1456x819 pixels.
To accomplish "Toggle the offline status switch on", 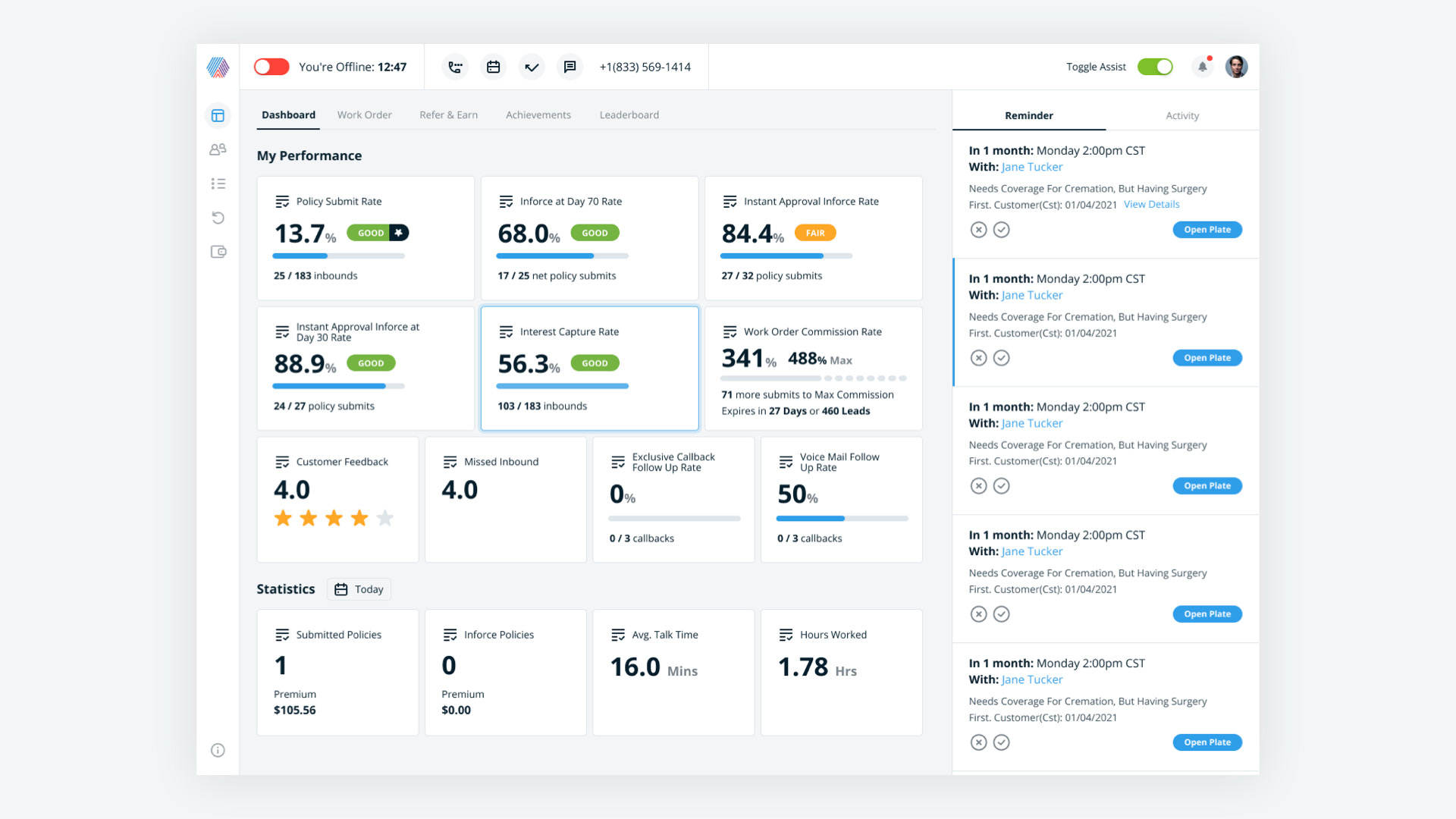I will click(x=271, y=67).
